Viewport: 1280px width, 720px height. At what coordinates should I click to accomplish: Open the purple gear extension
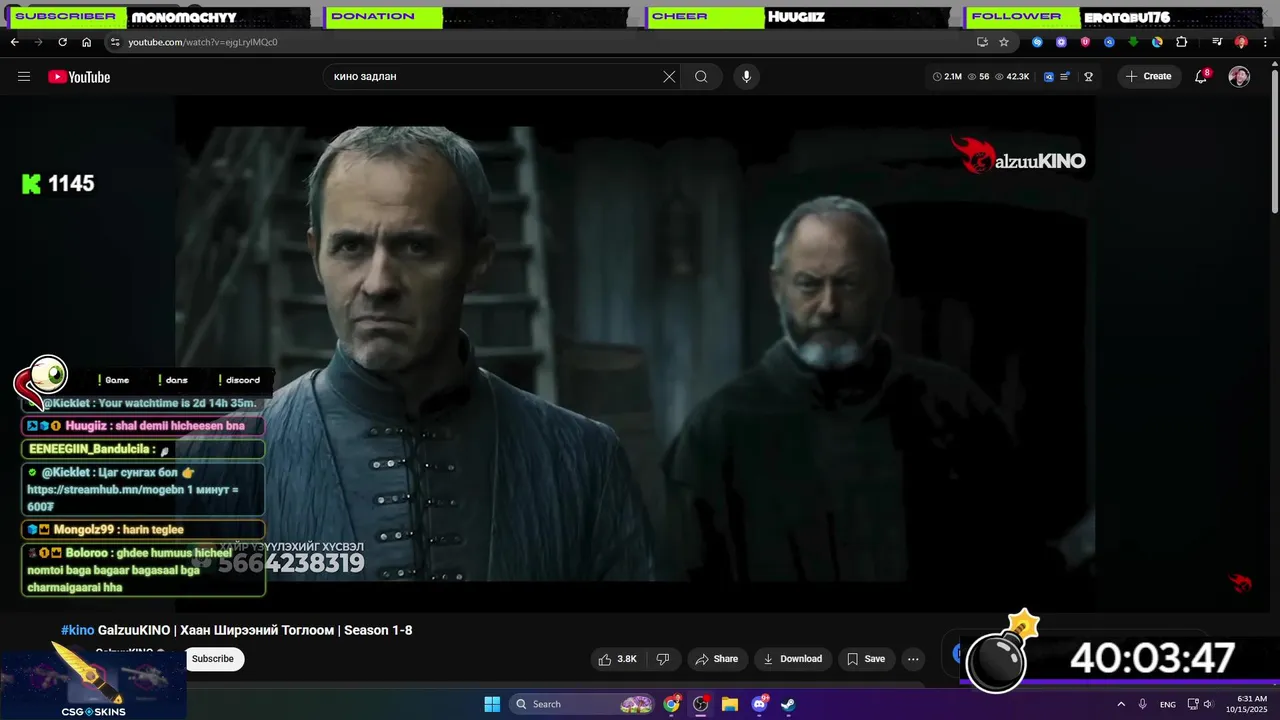1061,42
